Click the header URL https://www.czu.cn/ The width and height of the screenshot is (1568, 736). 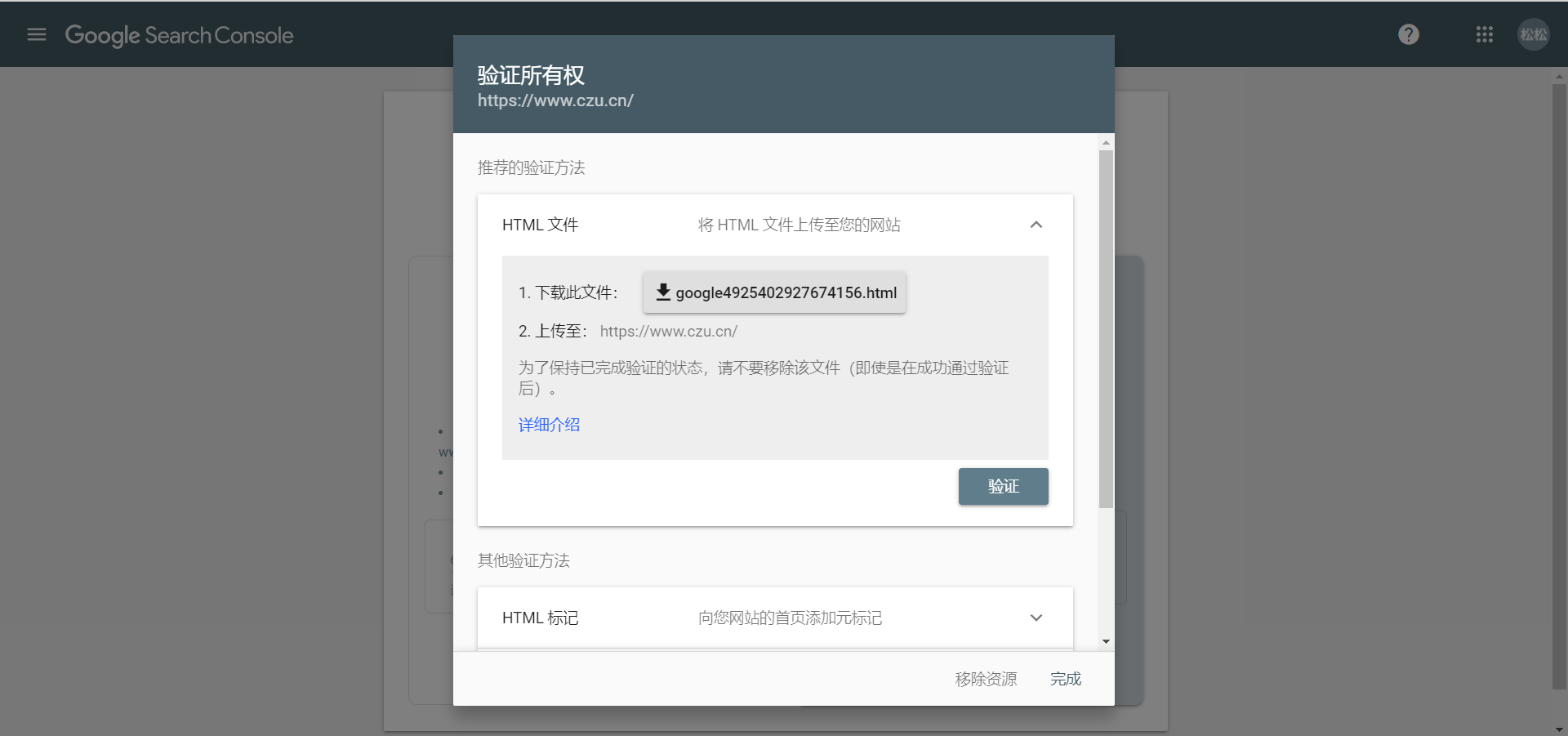click(555, 100)
